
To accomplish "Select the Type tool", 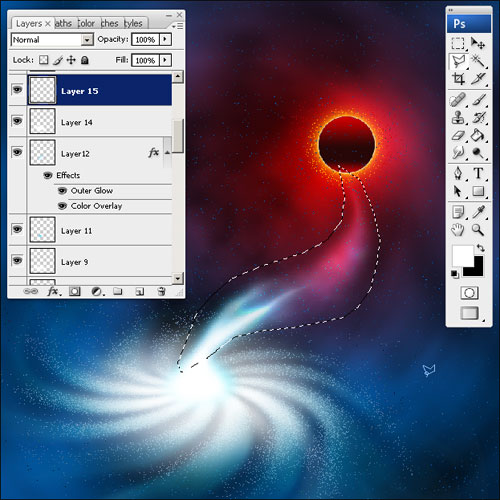I will tap(478, 173).
